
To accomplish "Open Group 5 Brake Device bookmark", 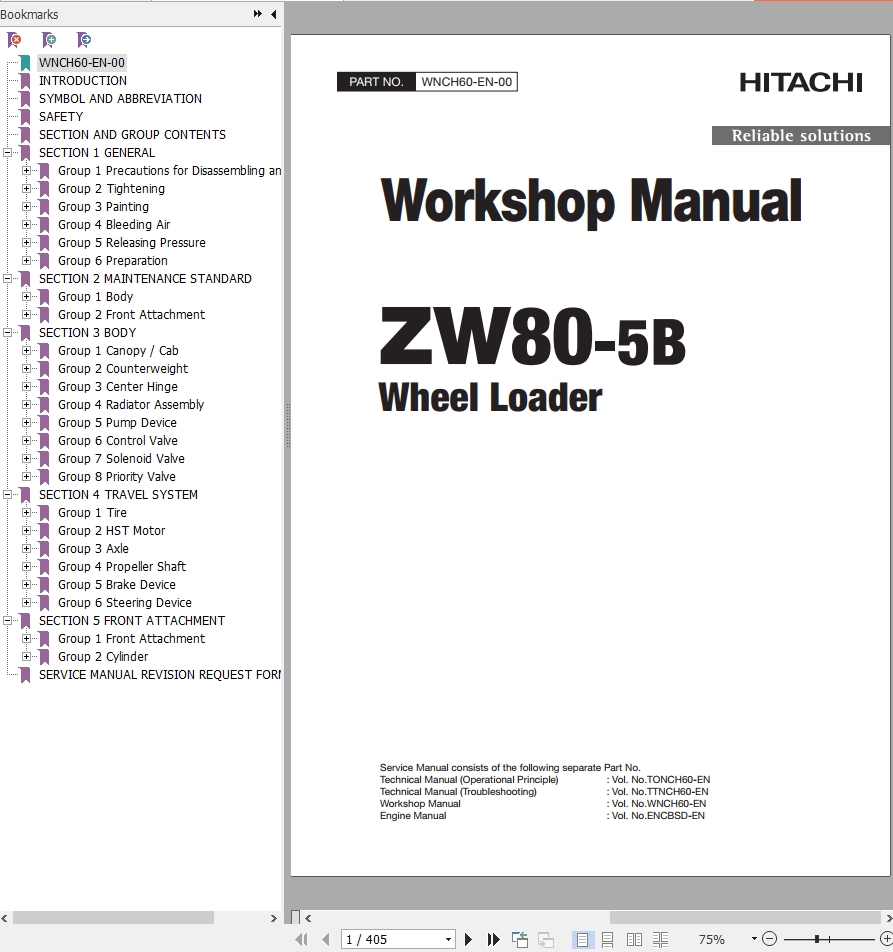I will pyautogui.click(x=117, y=585).
